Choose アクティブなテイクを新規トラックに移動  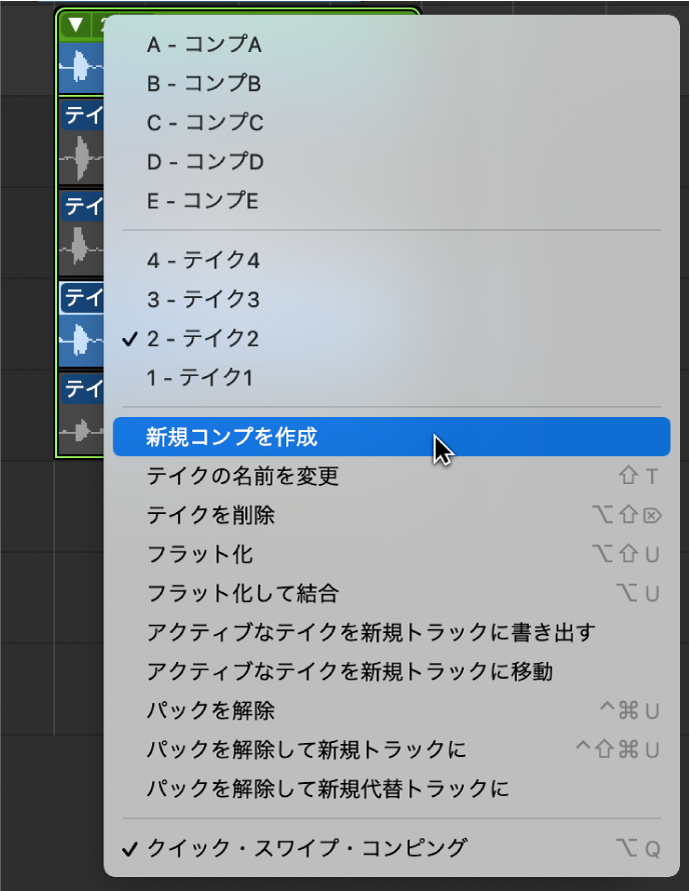(391, 672)
